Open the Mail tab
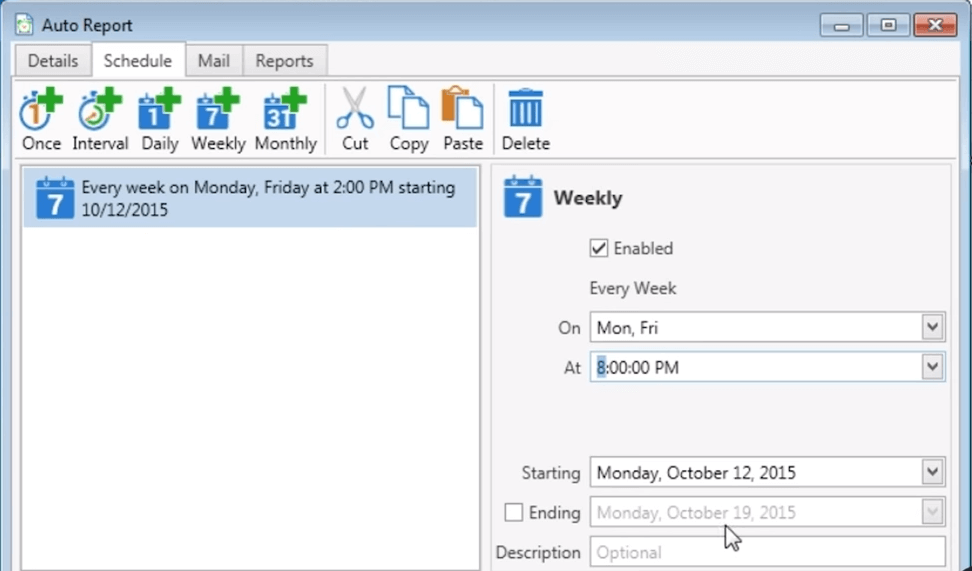The width and height of the screenshot is (972, 571). click(214, 61)
